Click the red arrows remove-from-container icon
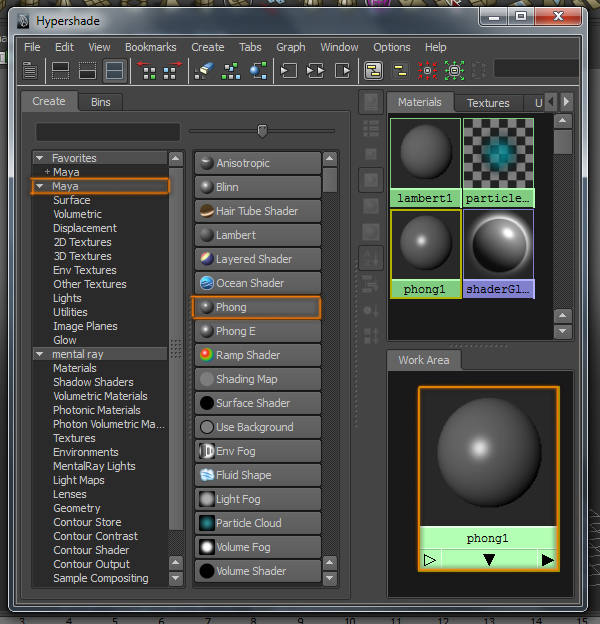 [x=428, y=71]
